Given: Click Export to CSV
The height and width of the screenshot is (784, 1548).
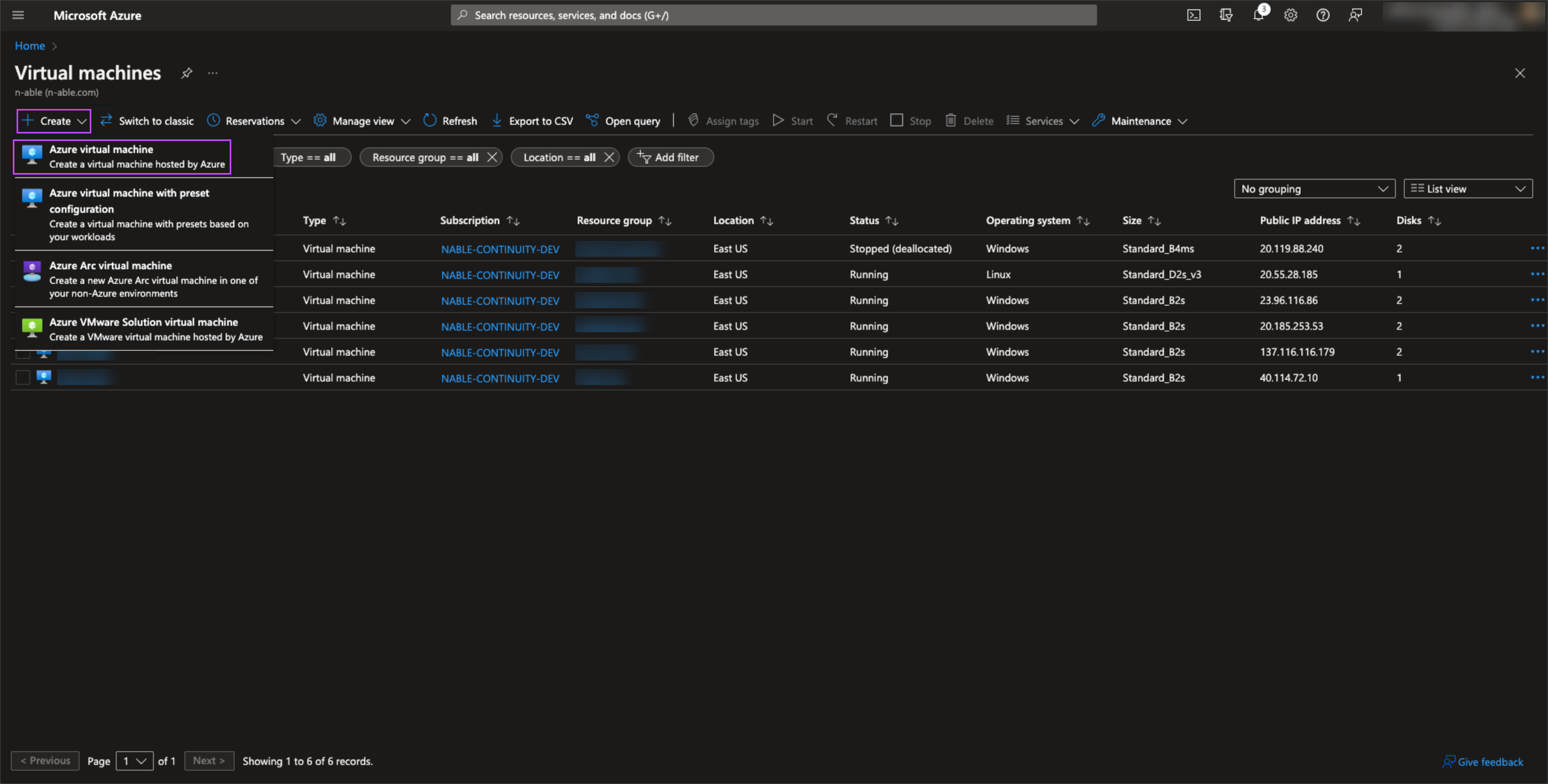Looking at the screenshot, I should (x=533, y=121).
